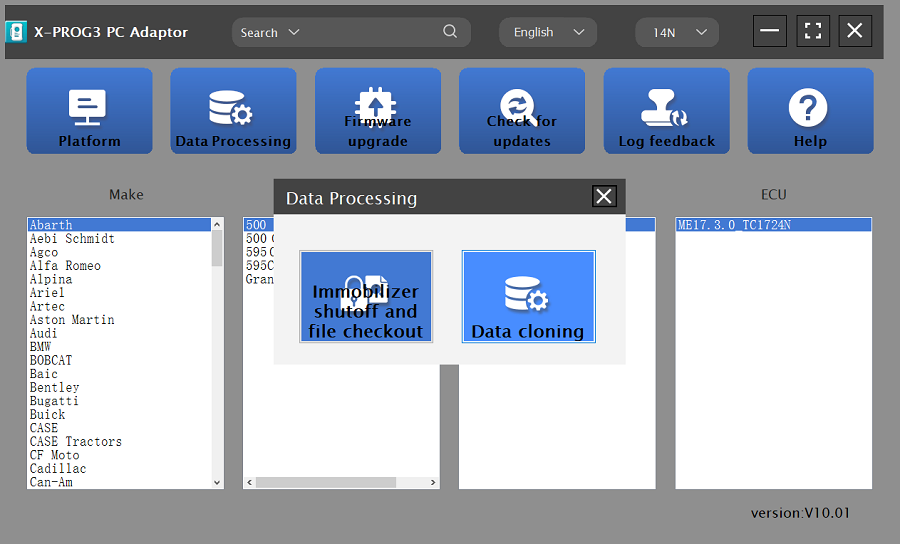The width and height of the screenshot is (900, 544).
Task: Click the magnifier search icon
Action: click(451, 32)
